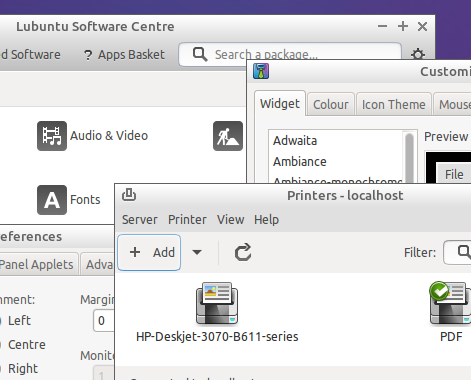Screen dimensions: 471x380
Task: Click the Filter search magnifier icon
Action: [464, 252]
